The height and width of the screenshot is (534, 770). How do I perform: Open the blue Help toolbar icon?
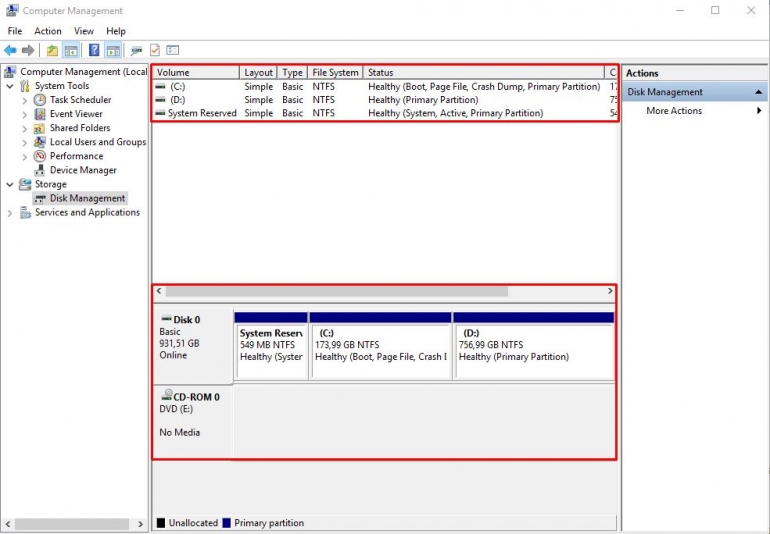pyautogui.click(x=94, y=50)
